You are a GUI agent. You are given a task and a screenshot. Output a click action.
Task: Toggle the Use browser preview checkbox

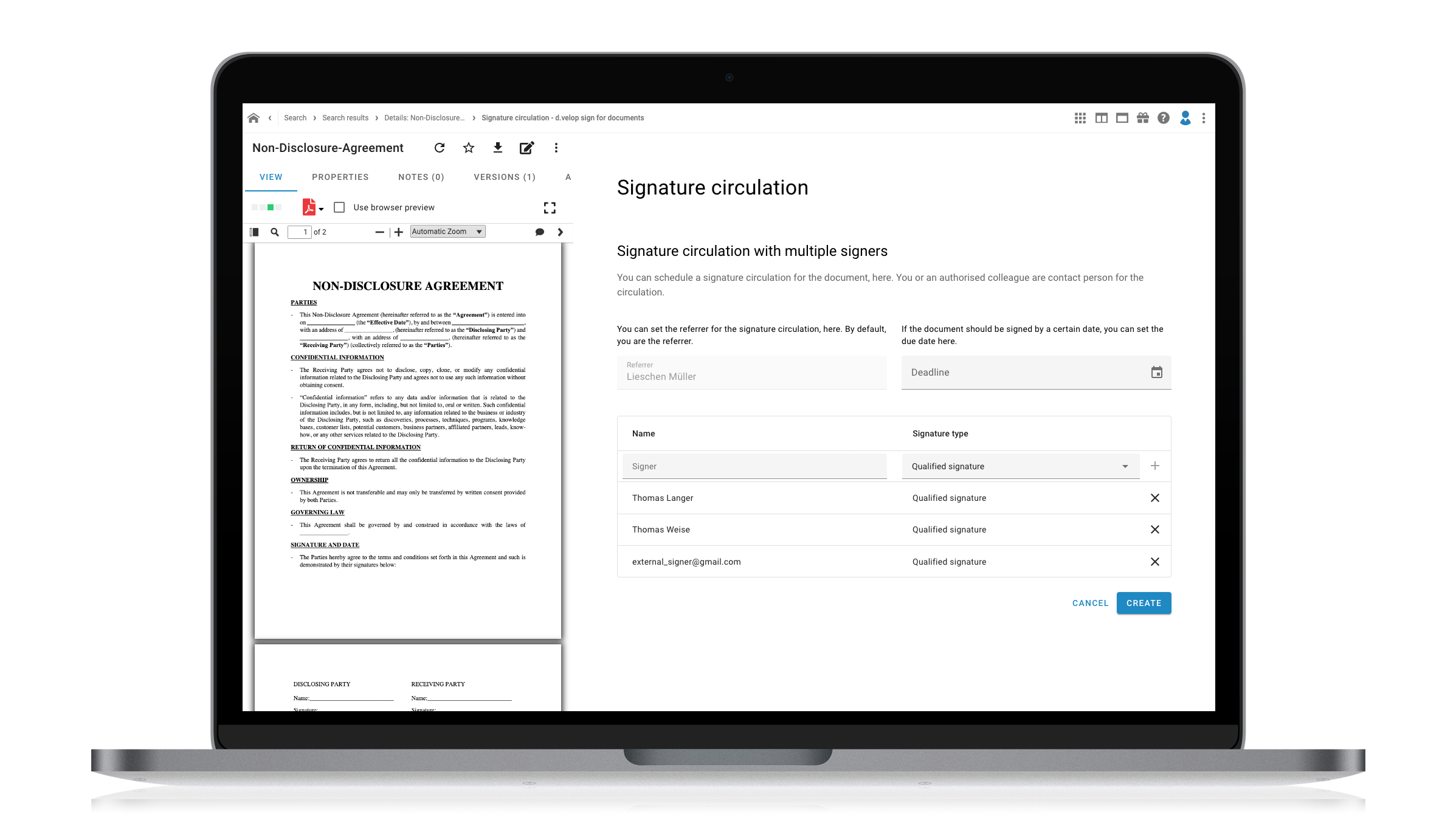click(x=339, y=207)
